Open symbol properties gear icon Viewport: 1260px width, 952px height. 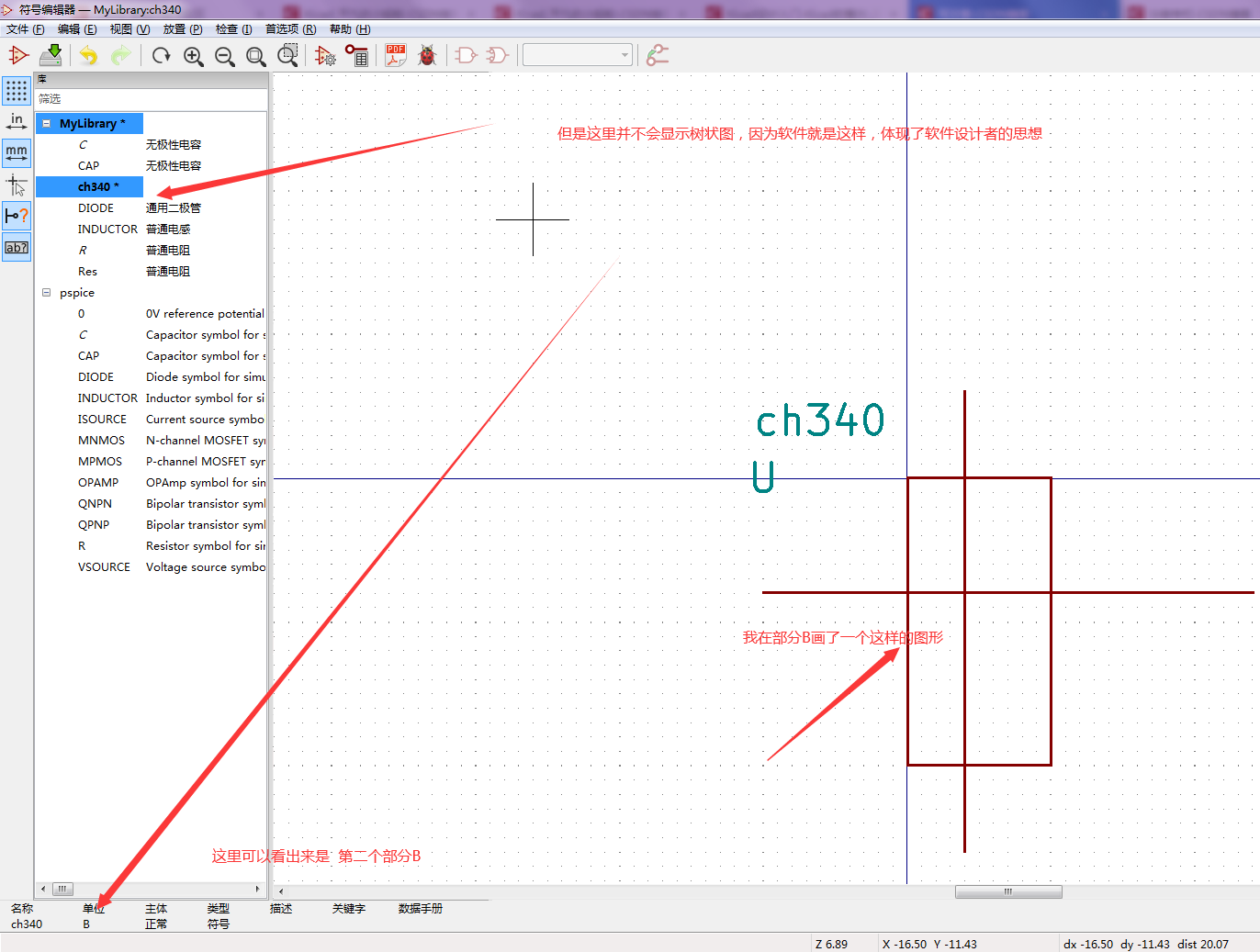tap(325, 56)
